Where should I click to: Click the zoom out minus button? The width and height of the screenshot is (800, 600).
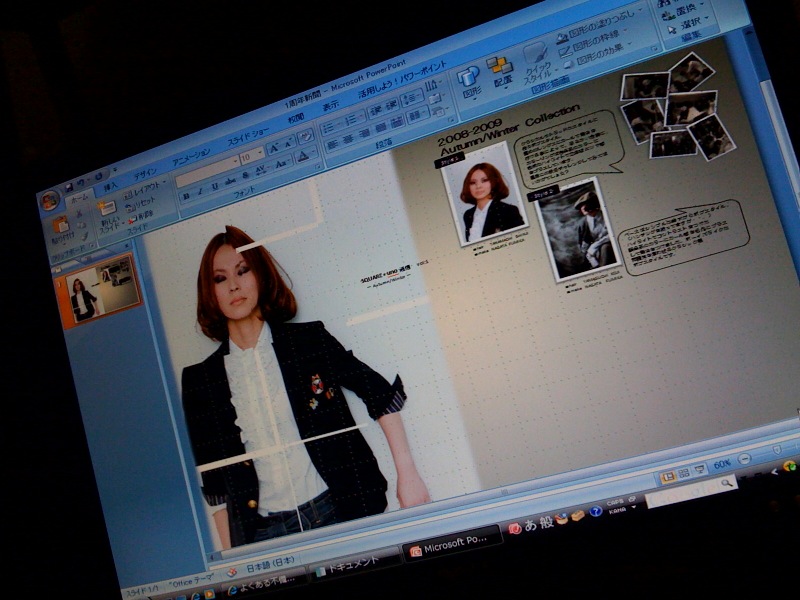[x=744, y=457]
